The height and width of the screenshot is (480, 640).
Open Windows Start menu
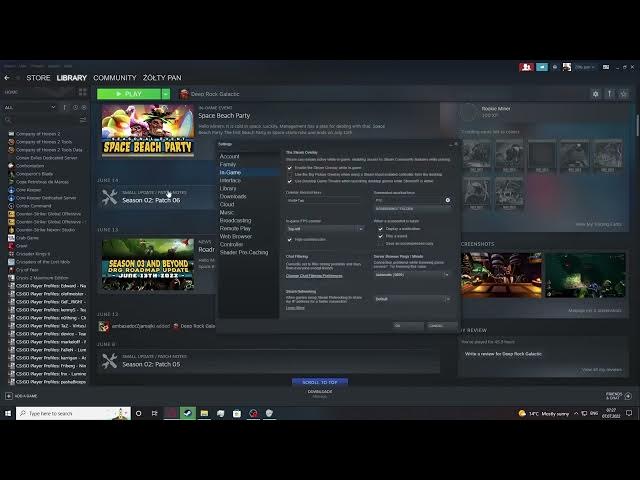[x=8, y=413]
